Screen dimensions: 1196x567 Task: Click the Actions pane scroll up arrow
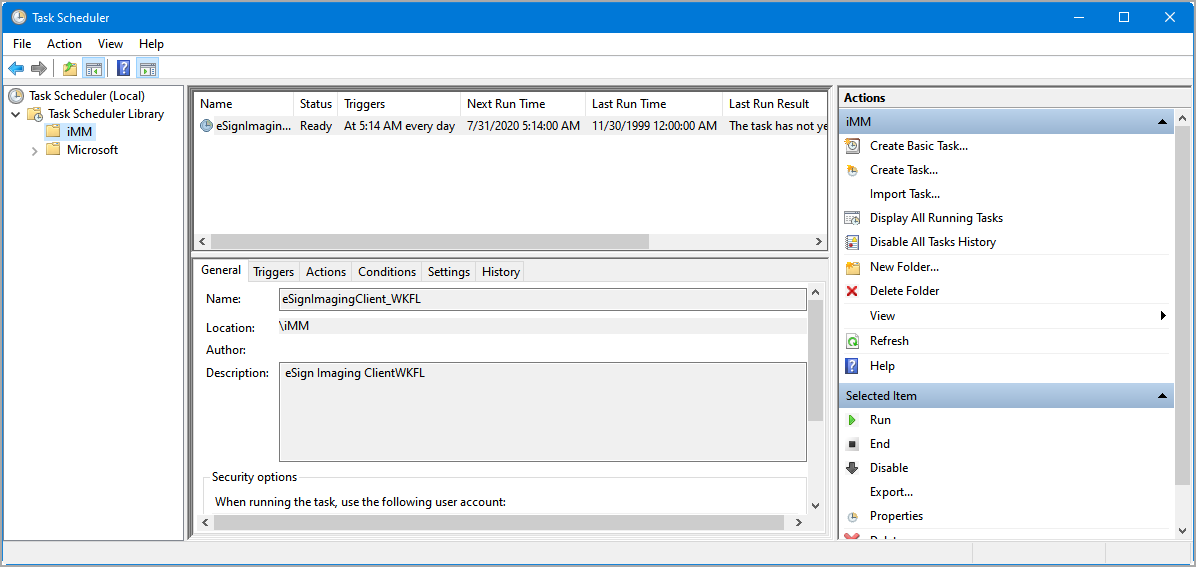pyautogui.click(x=1182, y=119)
